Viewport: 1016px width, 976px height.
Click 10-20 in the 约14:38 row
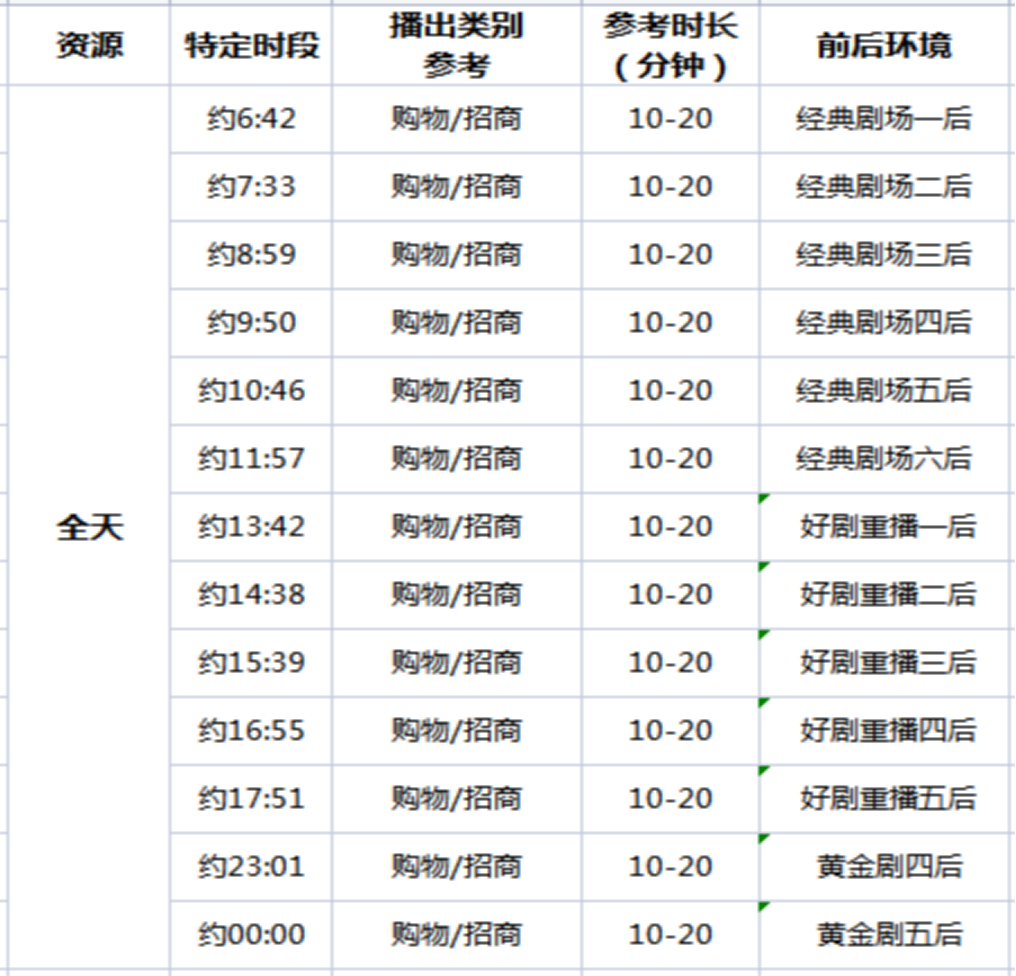[671, 595]
